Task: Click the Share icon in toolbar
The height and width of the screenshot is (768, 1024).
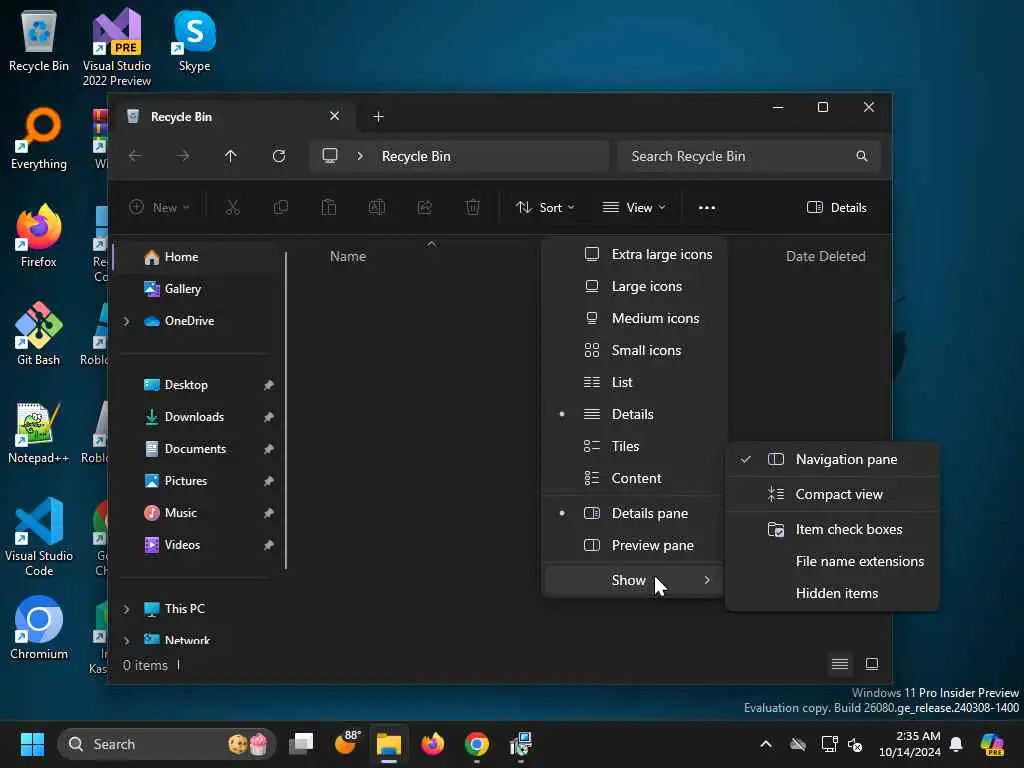Action: (x=424, y=208)
